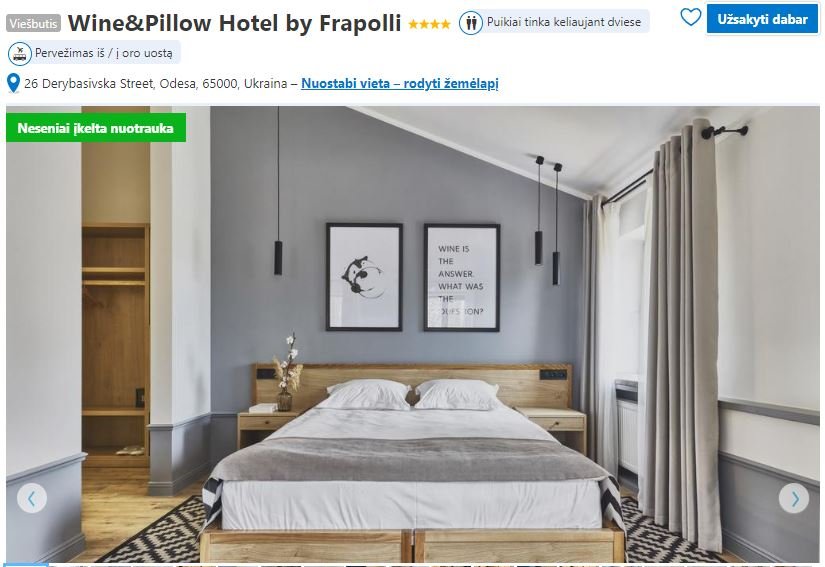Click the Užsakyti dabar button
The height and width of the screenshot is (567, 825).
tap(762, 19)
